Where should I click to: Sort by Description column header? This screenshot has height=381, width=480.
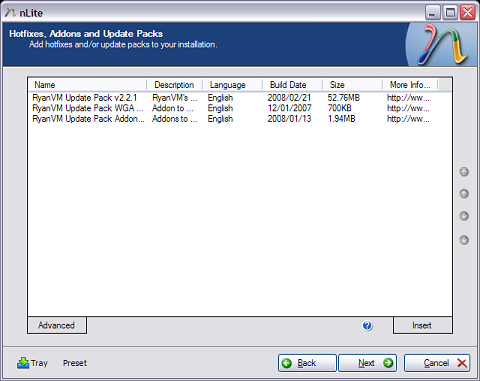click(174, 85)
